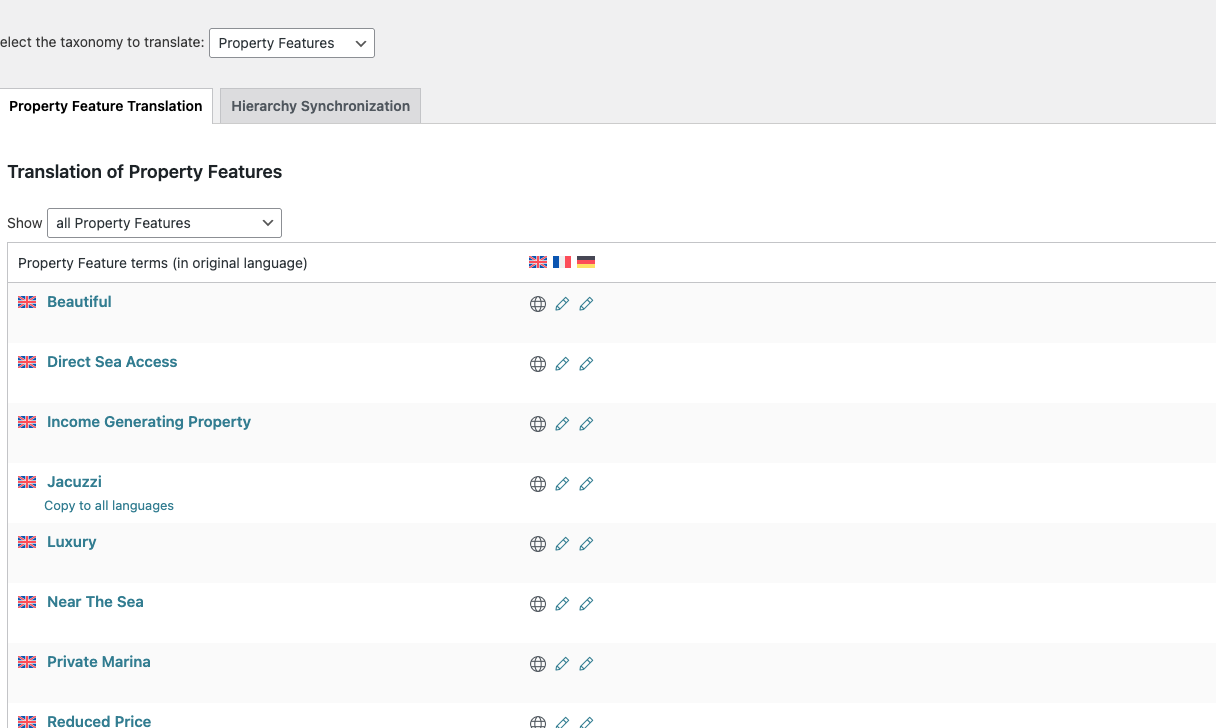Open the Income Generating Property term

click(149, 422)
